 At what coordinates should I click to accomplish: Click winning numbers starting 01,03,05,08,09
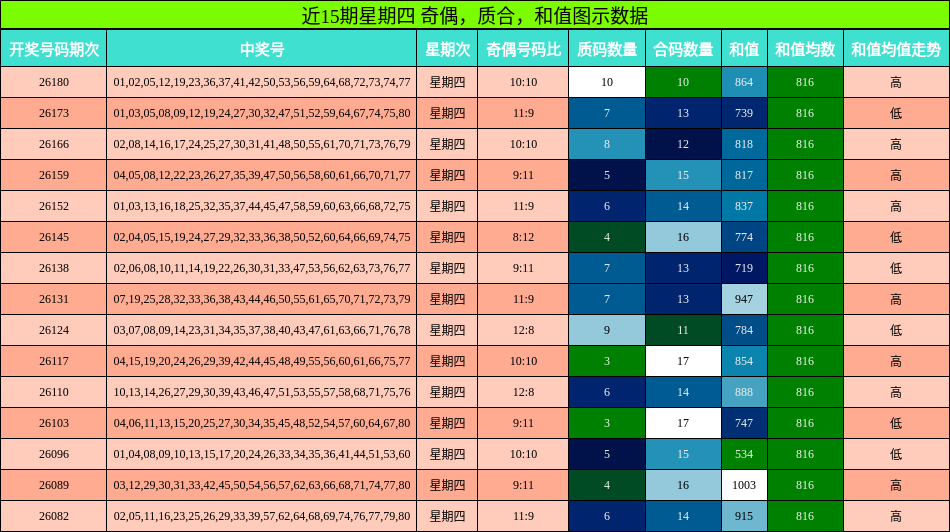pos(262,113)
